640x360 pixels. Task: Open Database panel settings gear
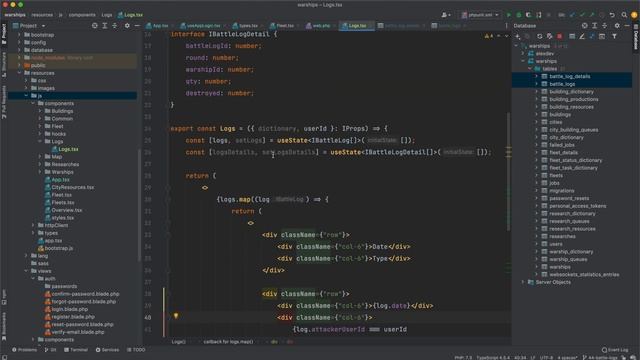(x=617, y=25)
